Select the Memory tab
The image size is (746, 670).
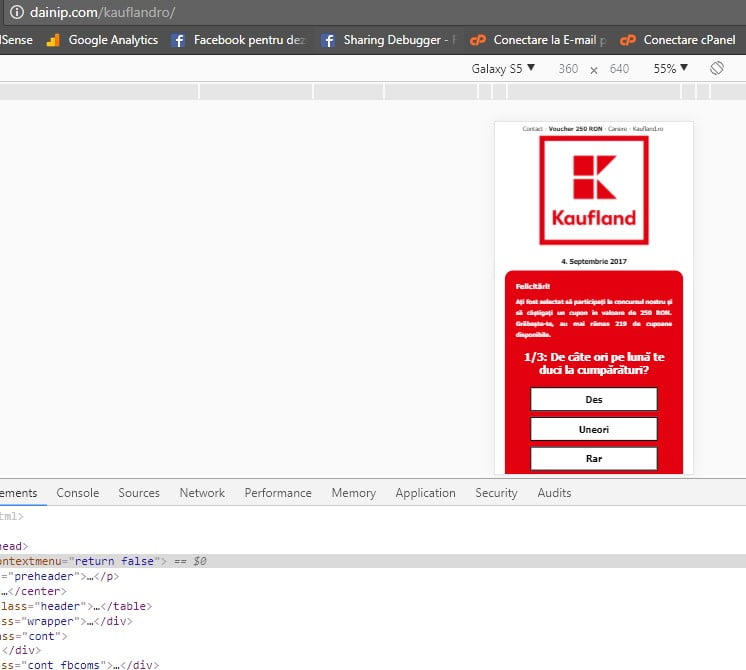353,493
